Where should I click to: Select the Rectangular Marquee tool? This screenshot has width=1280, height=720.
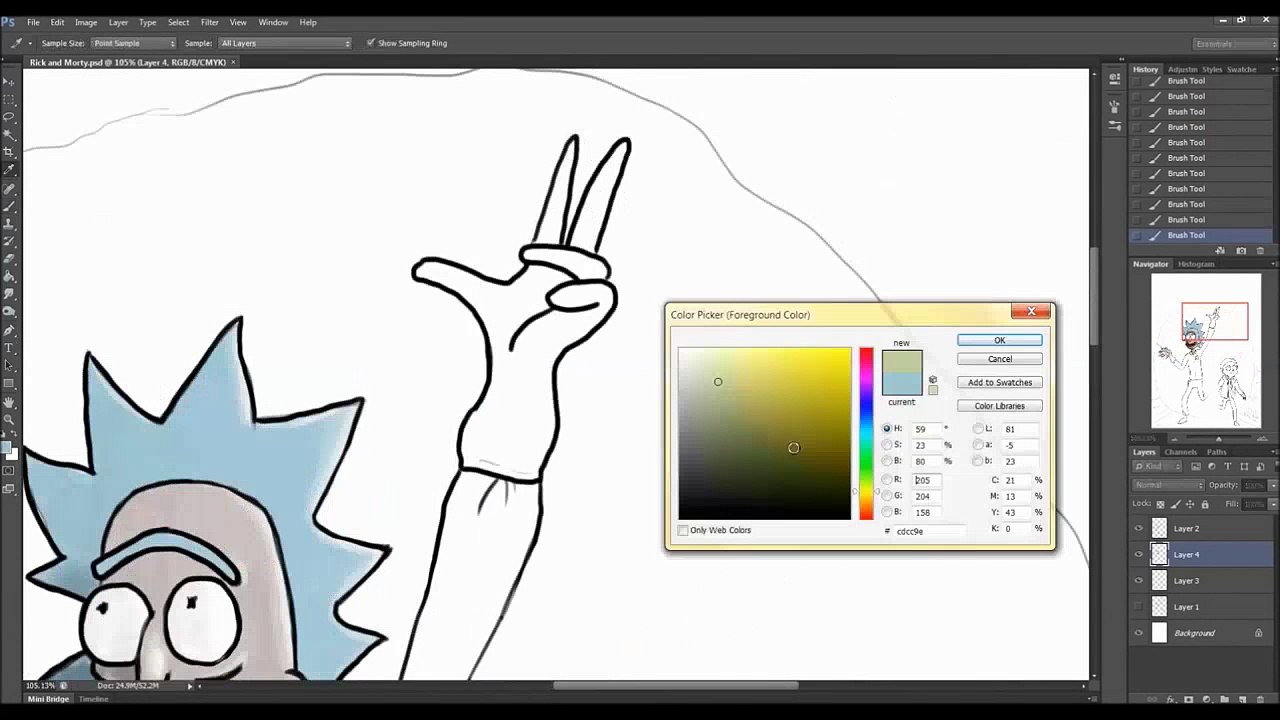click(9, 100)
